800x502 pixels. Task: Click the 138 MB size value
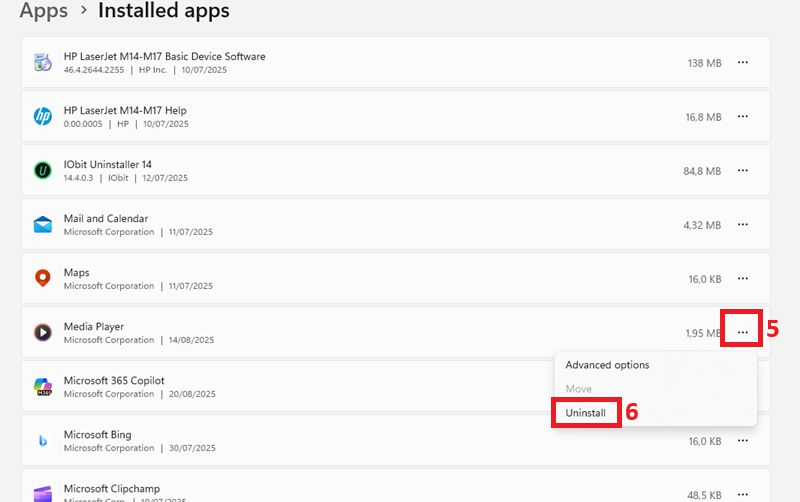[705, 63]
